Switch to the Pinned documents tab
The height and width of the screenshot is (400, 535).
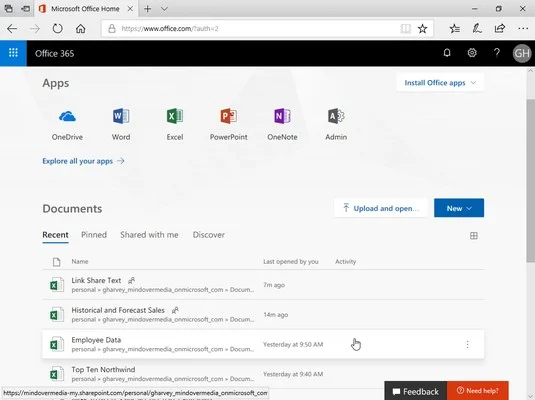point(94,235)
